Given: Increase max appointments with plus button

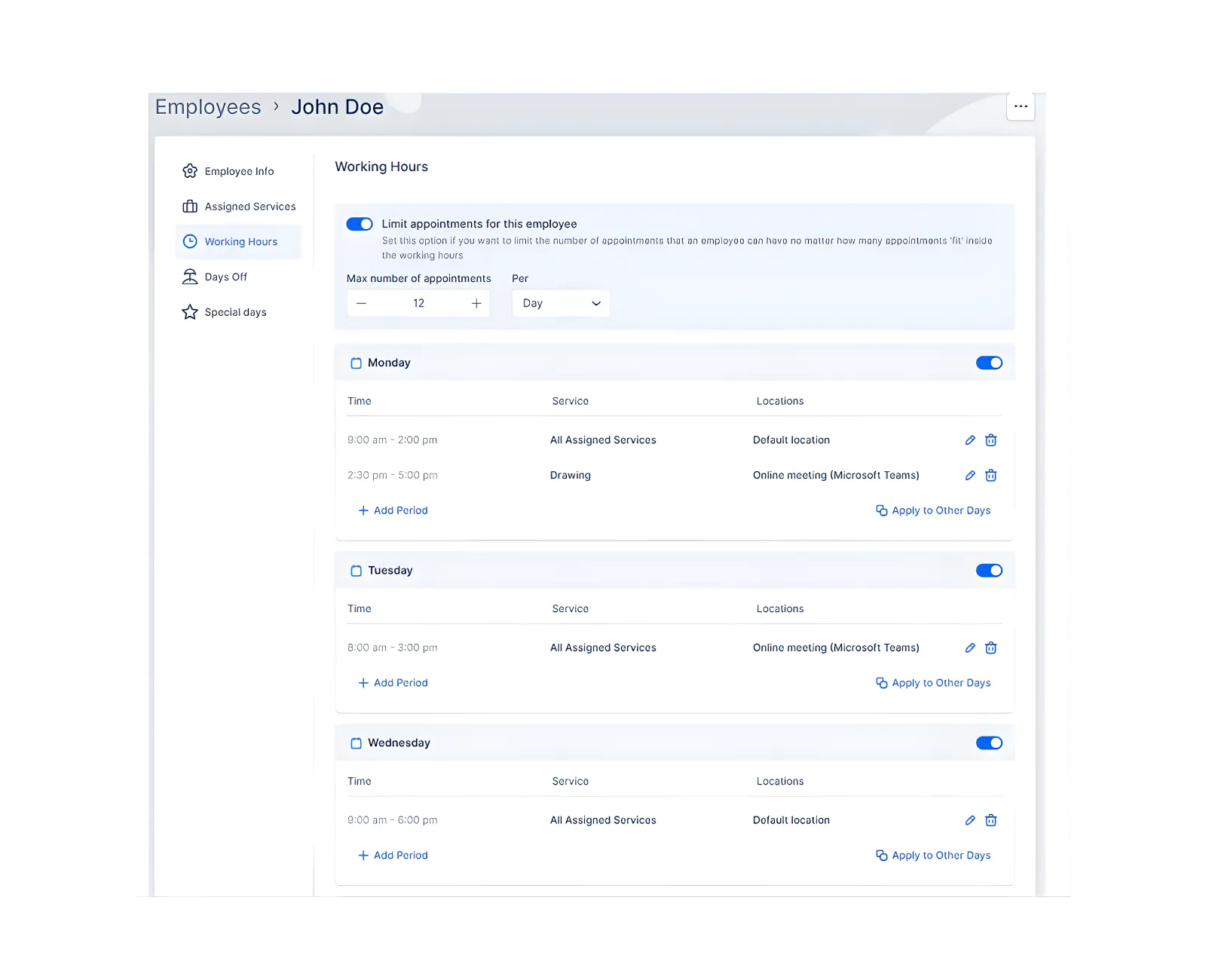Looking at the screenshot, I should (x=476, y=303).
